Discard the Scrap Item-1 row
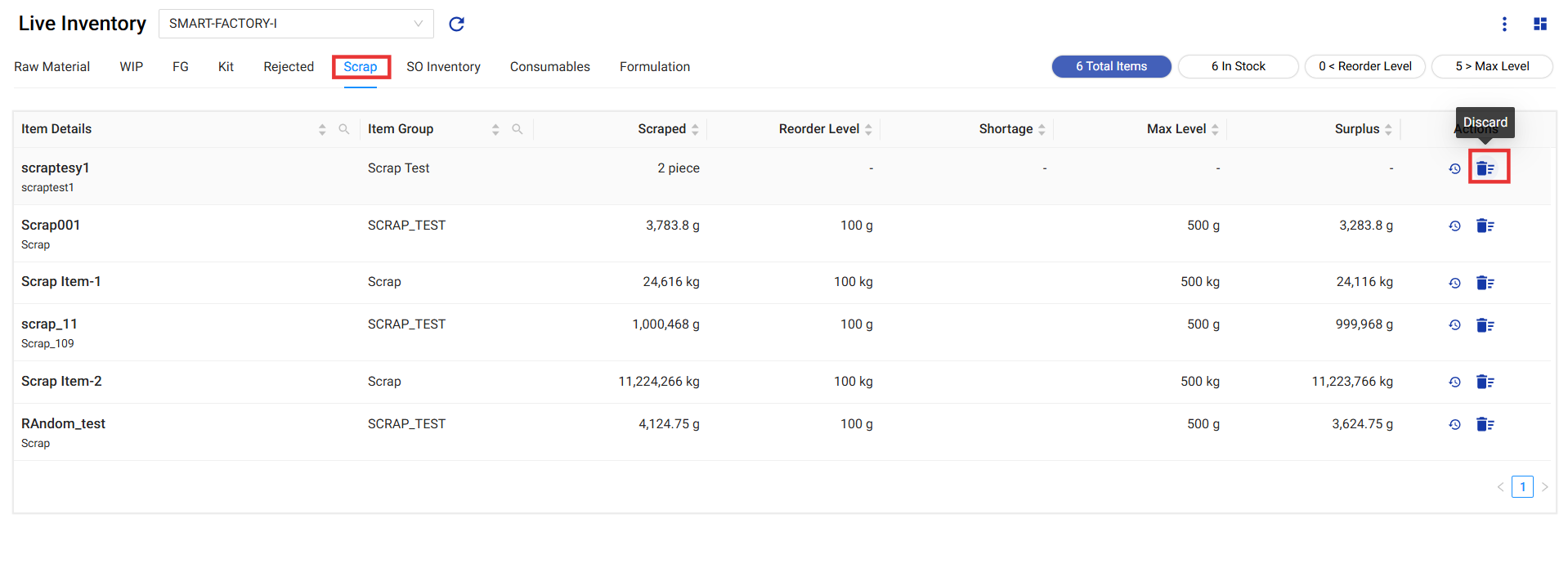This screenshot has width=1568, height=586. [1485, 283]
